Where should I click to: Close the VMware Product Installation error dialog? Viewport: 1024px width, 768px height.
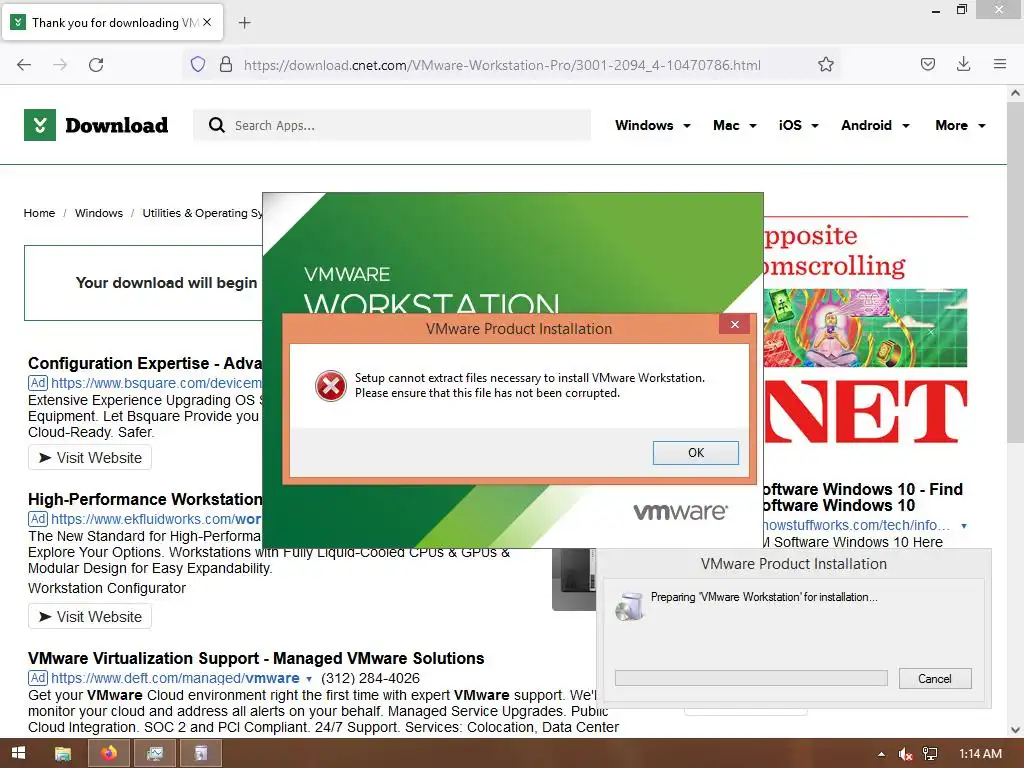pos(735,325)
